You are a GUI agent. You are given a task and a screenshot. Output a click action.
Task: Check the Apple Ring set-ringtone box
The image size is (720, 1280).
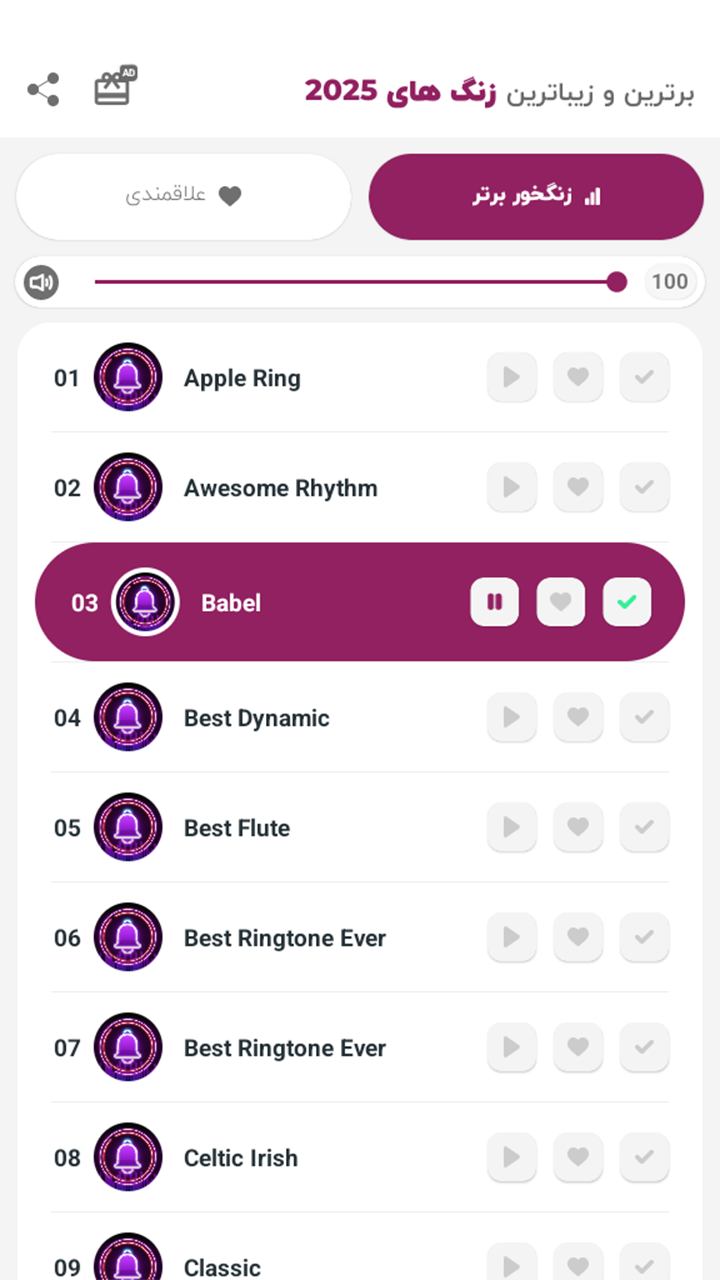(x=644, y=378)
